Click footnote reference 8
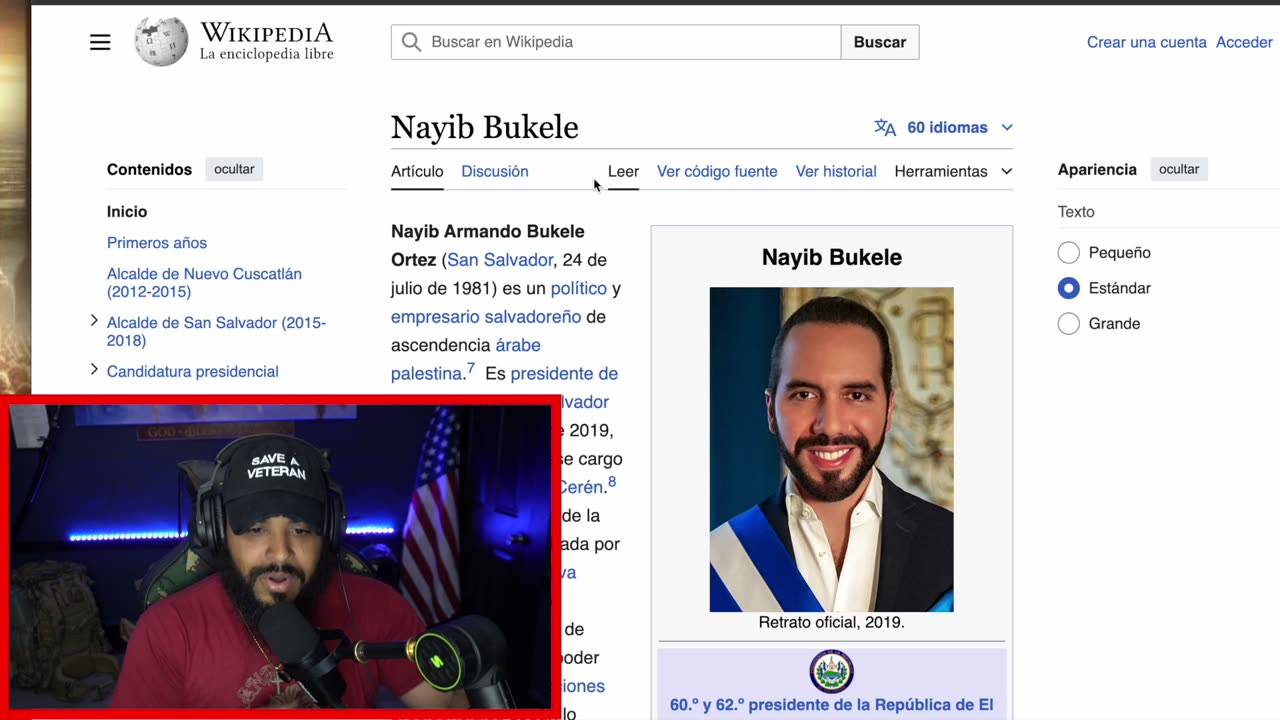Image resolution: width=1280 pixels, height=720 pixels. tap(612, 482)
